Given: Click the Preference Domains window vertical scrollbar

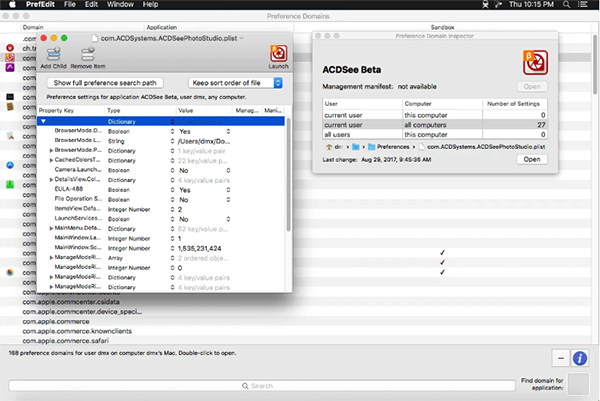Looking at the screenshot, I should (x=595, y=64).
